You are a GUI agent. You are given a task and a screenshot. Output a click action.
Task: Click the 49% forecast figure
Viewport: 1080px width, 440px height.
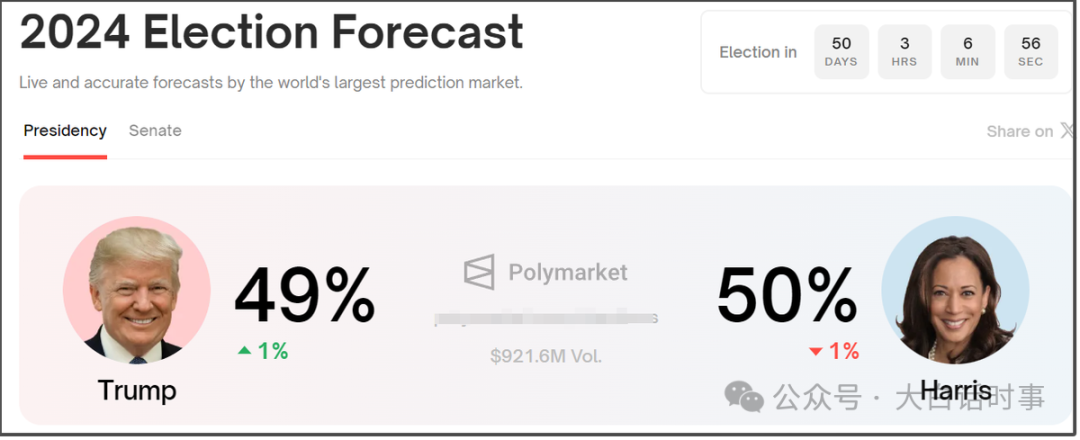pos(304,295)
